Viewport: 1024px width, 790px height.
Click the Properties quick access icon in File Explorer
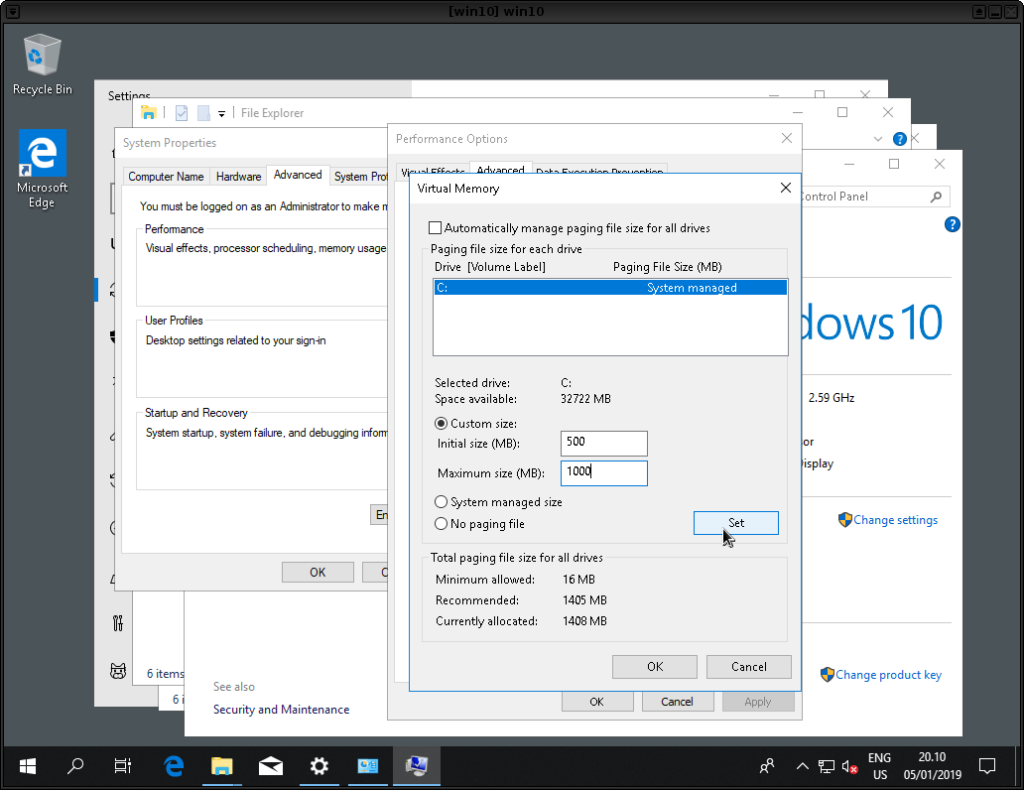(x=182, y=113)
